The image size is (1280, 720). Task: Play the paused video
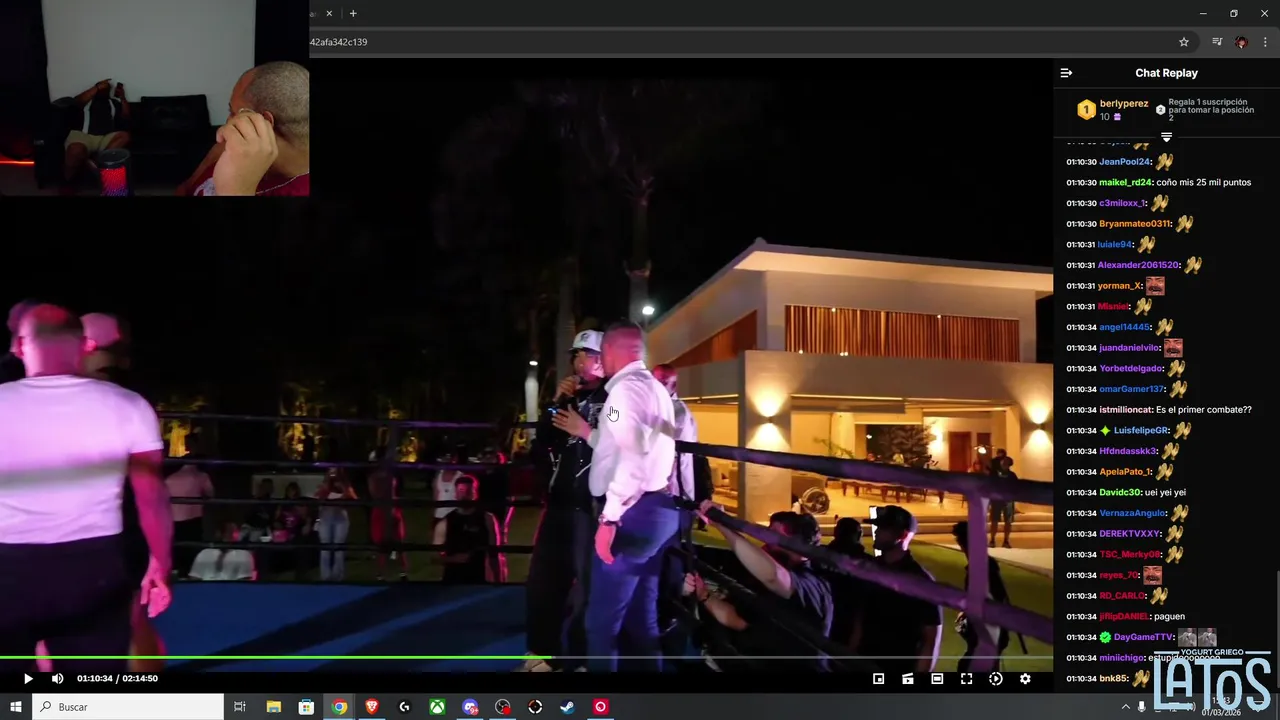(28, 678)
